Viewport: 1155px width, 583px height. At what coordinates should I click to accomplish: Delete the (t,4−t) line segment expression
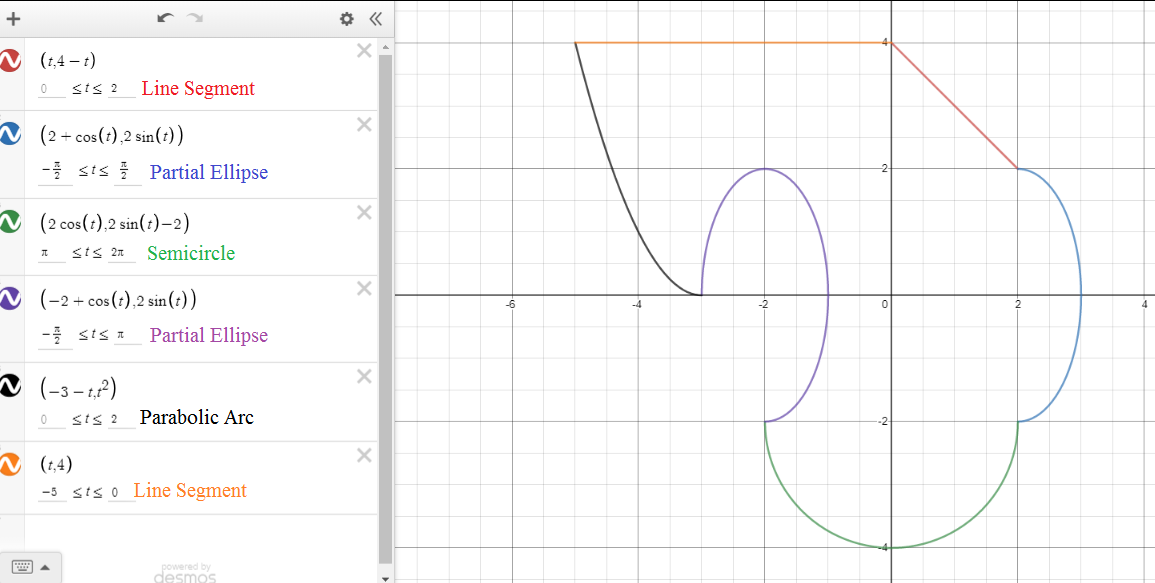point(364,51)
